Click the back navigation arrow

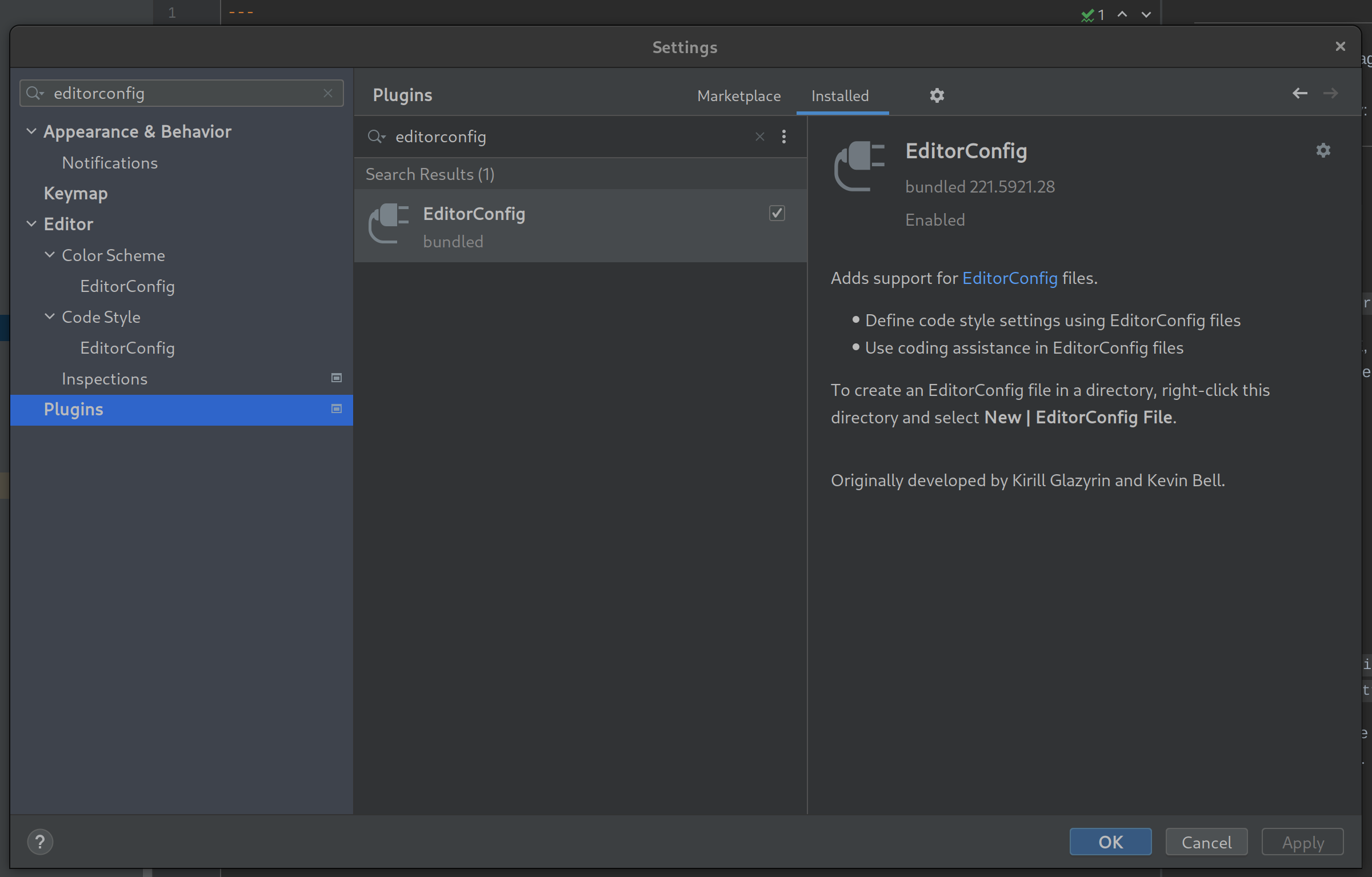(x=1299, y=93)
